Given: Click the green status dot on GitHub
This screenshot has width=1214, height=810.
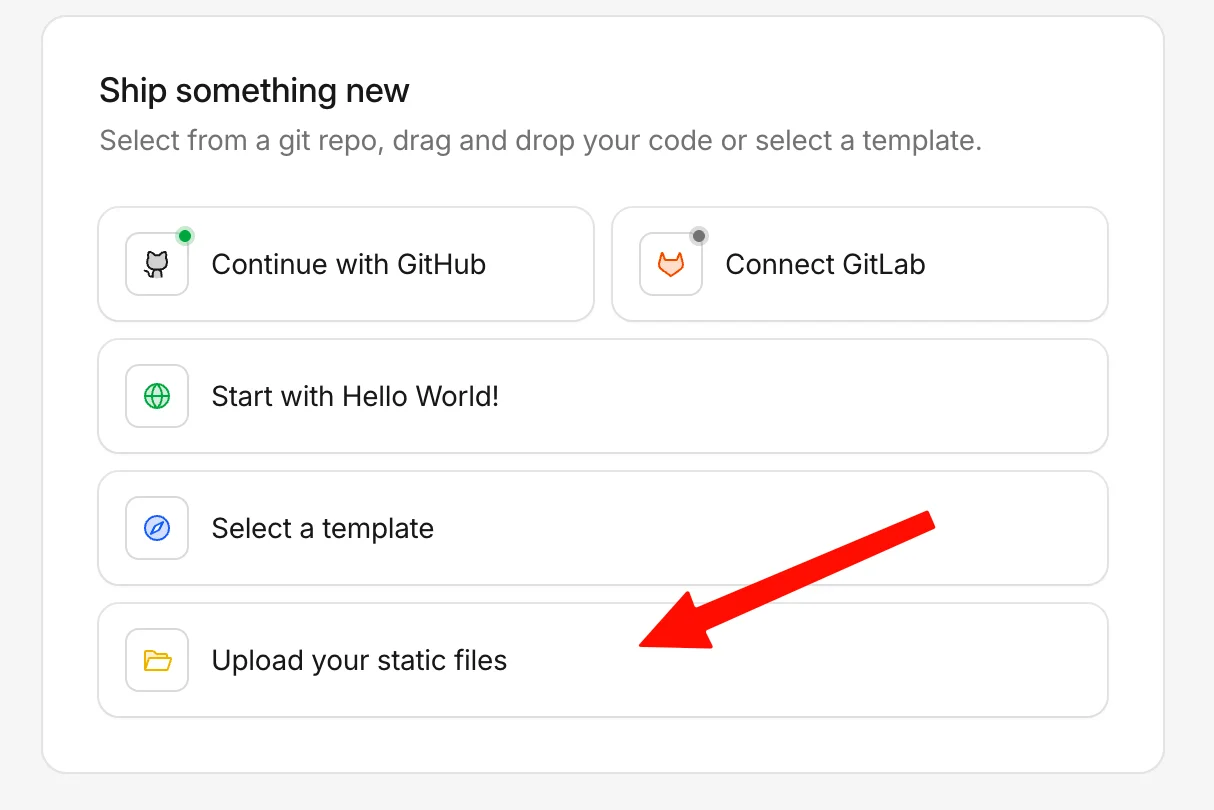Looking at the screenshot, I should 184,236.
